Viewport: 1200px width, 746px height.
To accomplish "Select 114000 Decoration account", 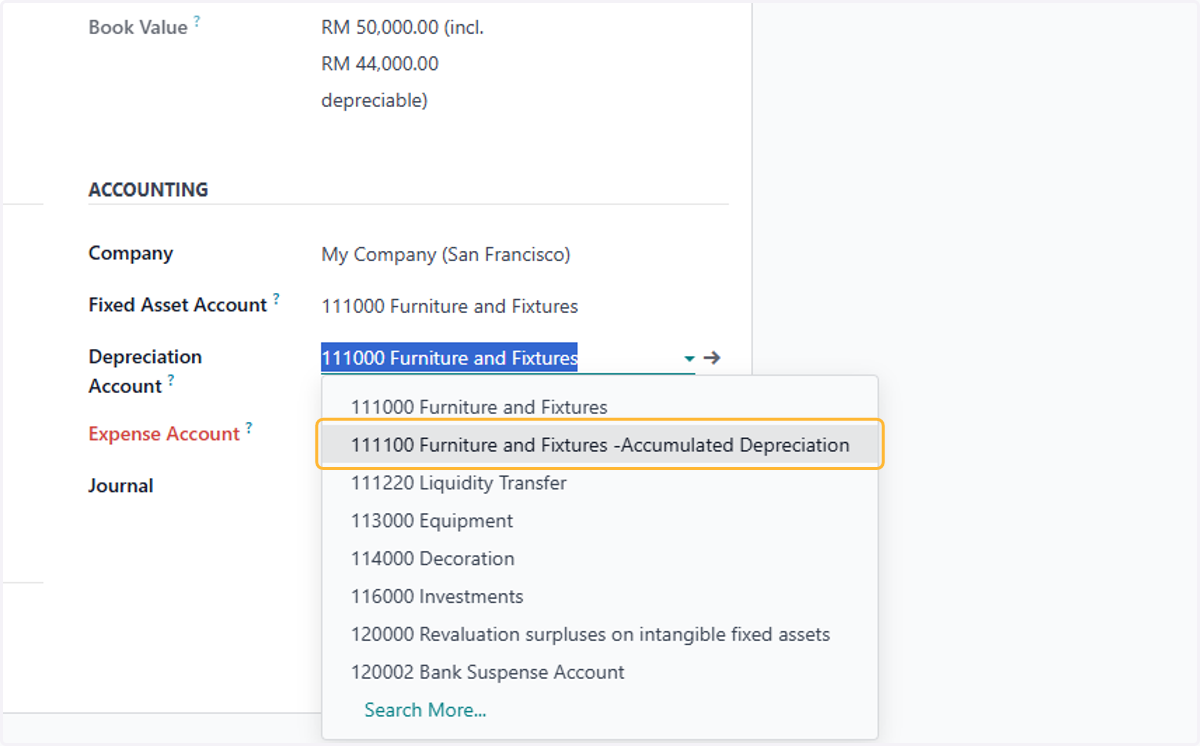I will [x=600, y=559].
